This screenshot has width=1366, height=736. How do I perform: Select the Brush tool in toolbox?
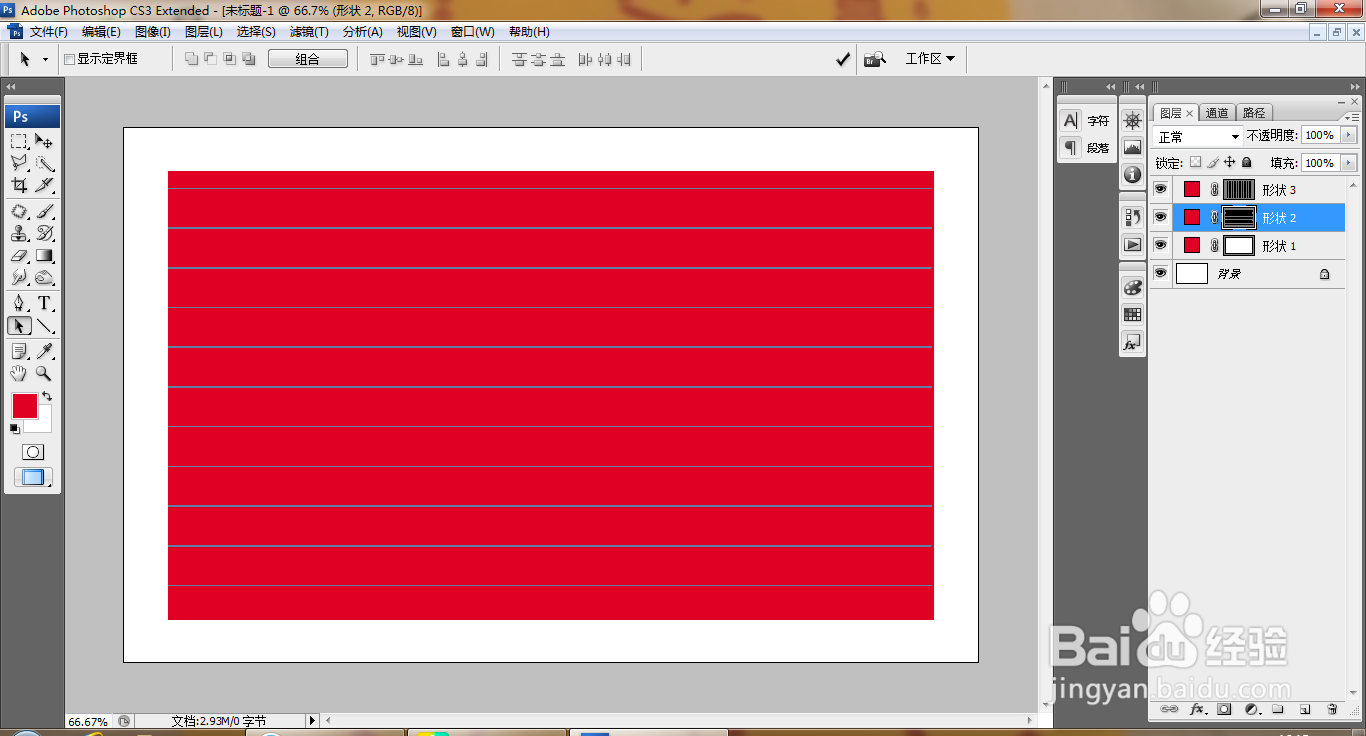coord(45,212)
